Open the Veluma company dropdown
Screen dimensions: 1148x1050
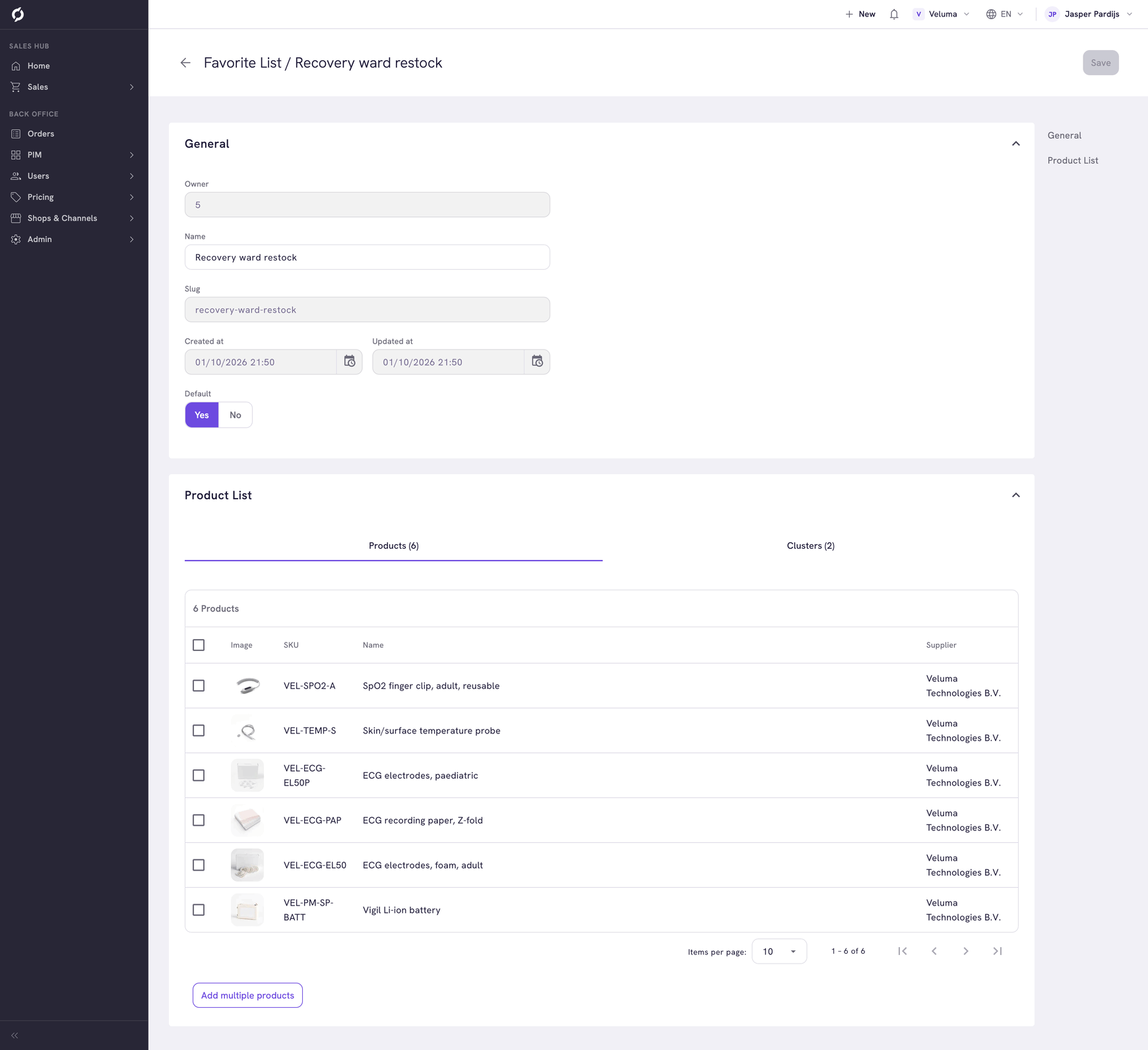click(x=941, y=14)
